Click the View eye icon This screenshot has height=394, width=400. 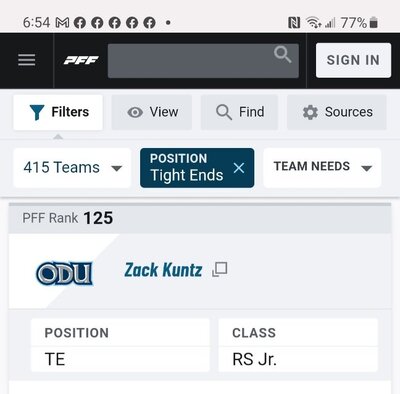pos(135,112)
